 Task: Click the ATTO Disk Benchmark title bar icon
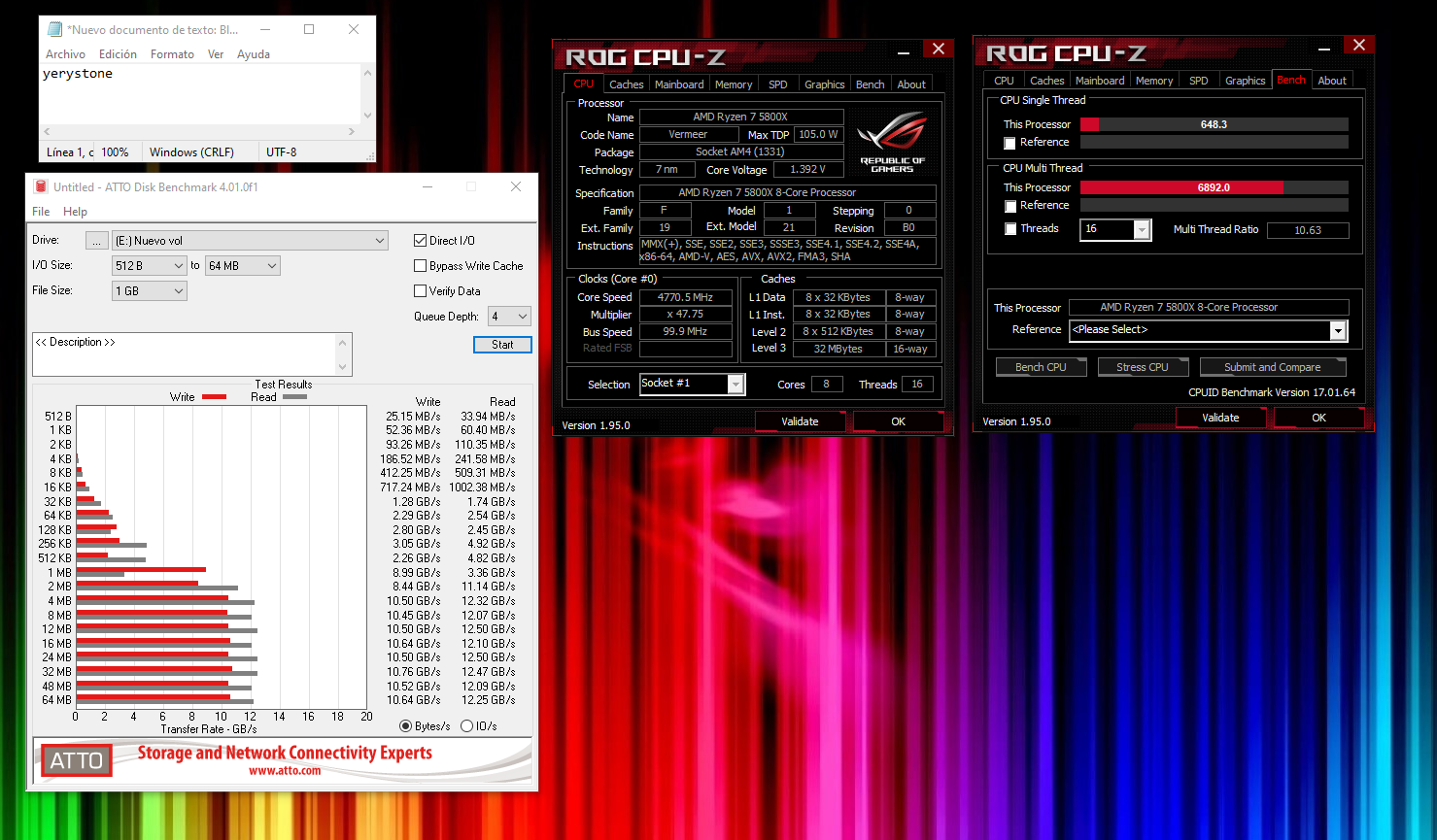(41, 186)
